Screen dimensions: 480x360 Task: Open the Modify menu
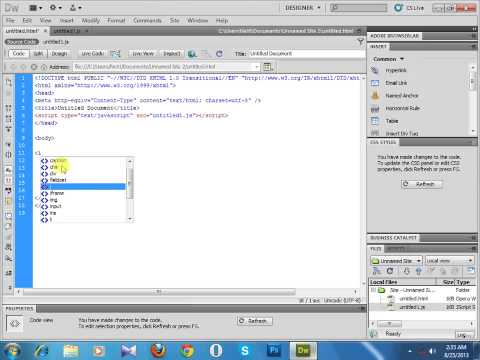90,21
